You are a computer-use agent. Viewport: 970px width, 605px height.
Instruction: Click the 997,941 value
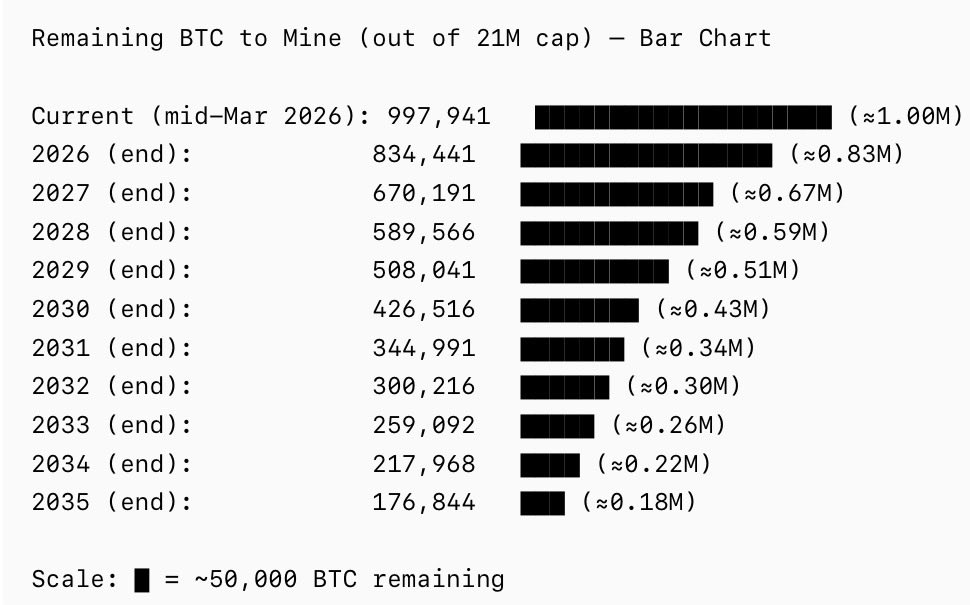(439, 116)
